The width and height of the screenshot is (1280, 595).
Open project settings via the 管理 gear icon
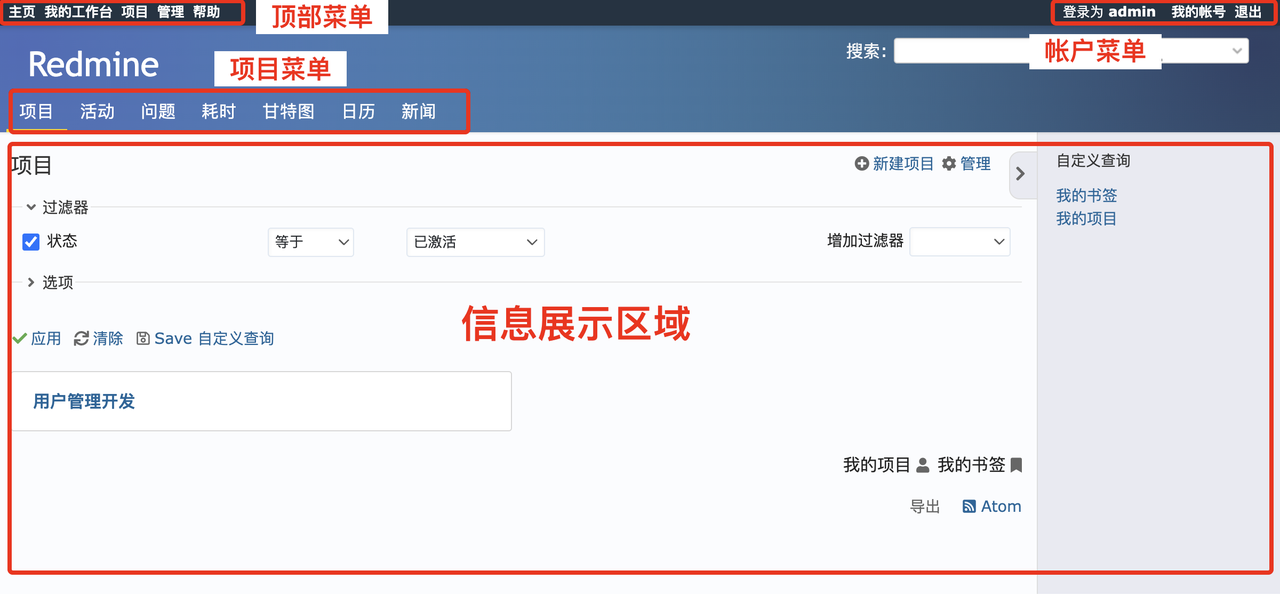click(949, 163)
